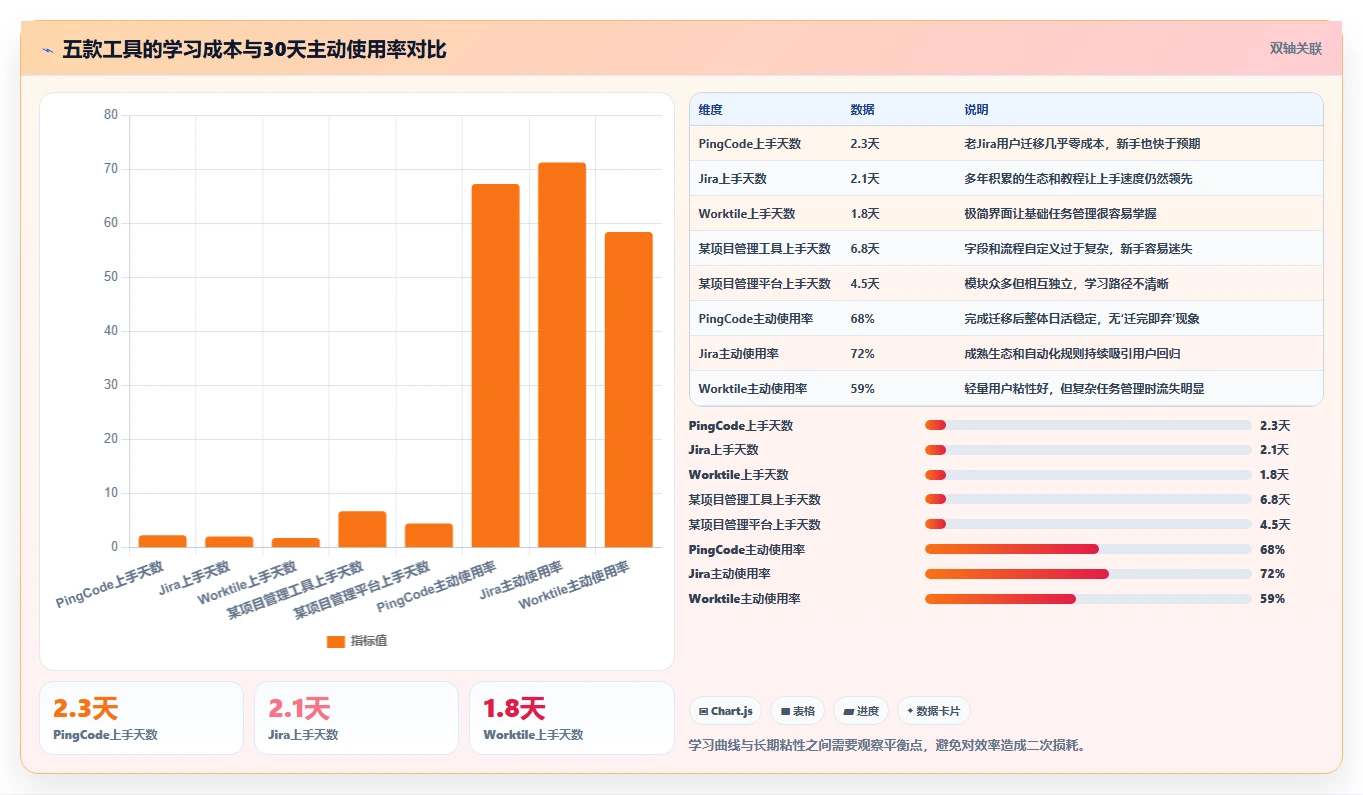The width and height of the screenshot is (1363, 795).
Task: Click the 某项目管理工具上手天数 progress bar
Action: pos(1088,499)
